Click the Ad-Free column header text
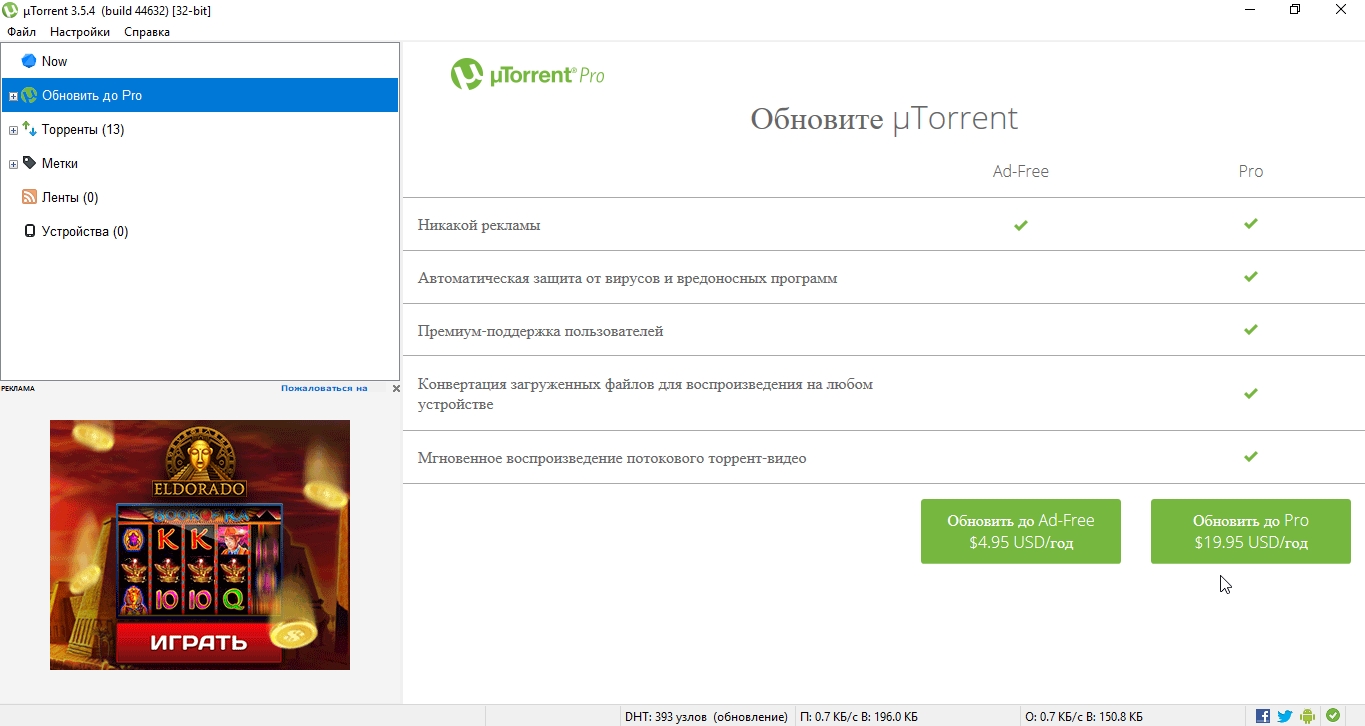1365x726 pixels. (1020, 171)
